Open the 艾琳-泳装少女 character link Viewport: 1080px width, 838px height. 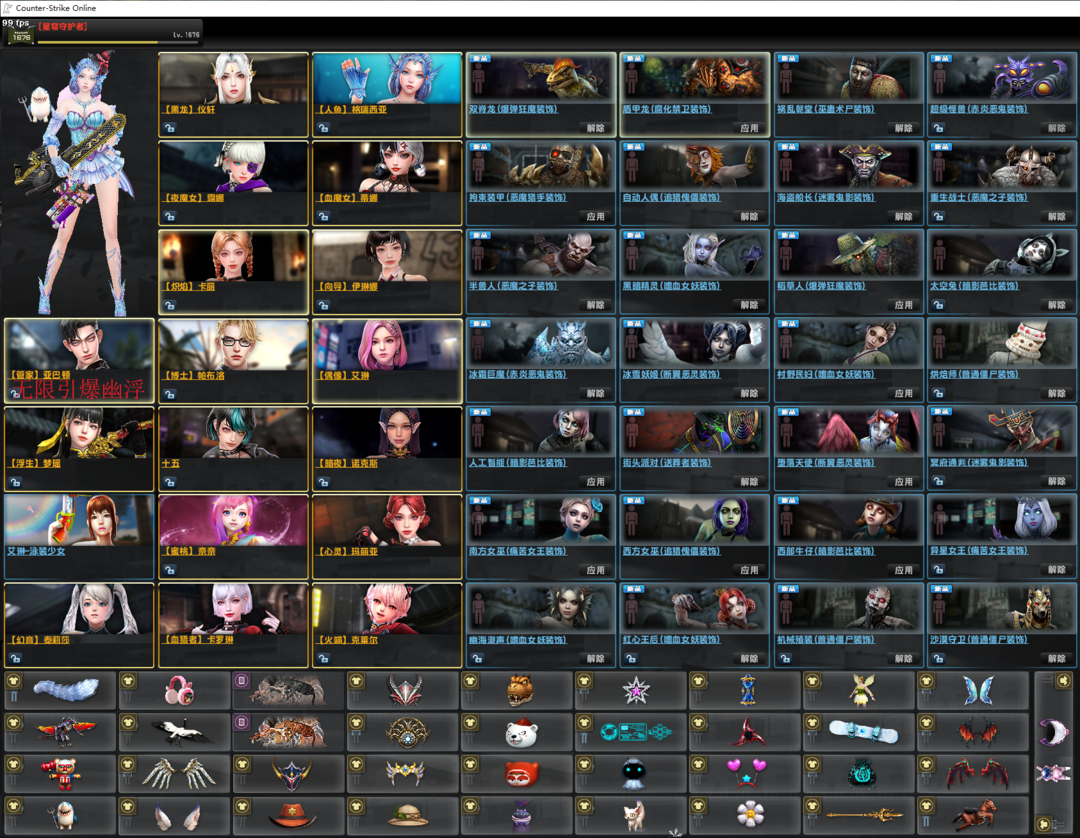[36, 552]
